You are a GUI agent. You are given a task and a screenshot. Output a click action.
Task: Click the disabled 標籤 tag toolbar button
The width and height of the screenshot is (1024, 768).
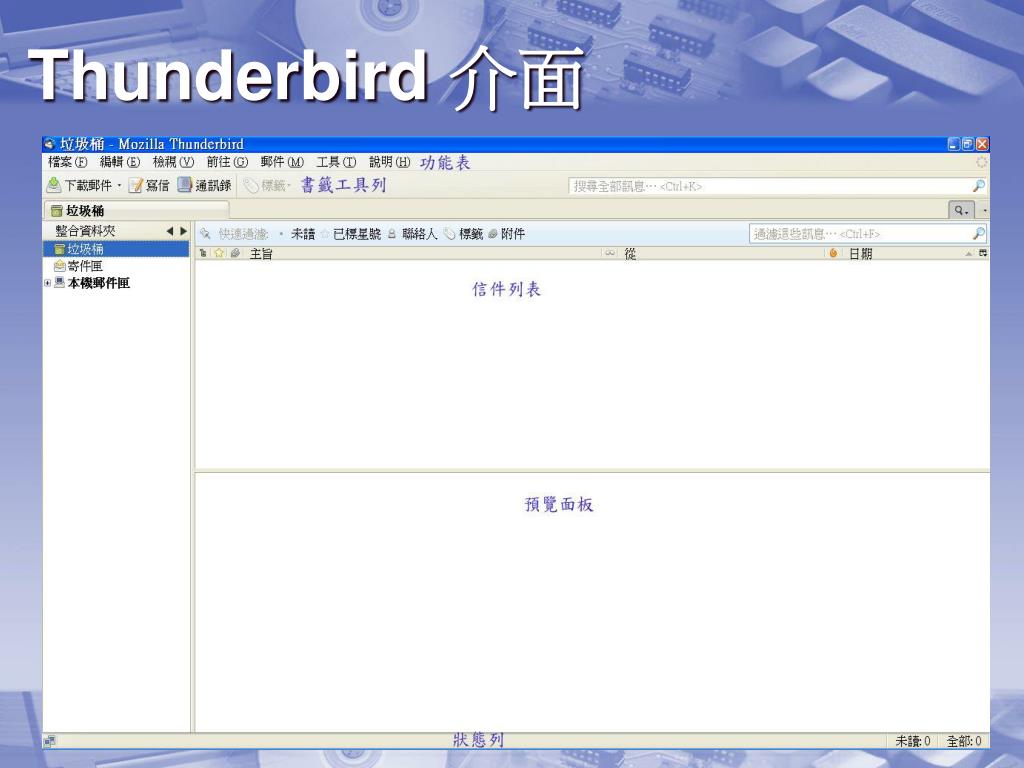(266, 186)
